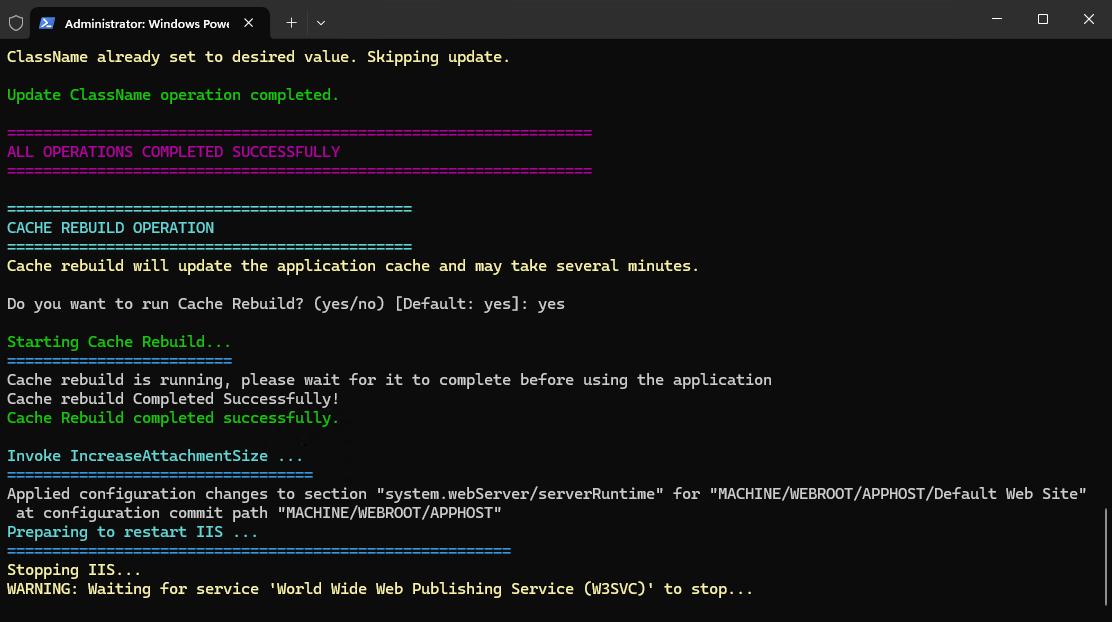Click the Update ClassName operation completed line
The width and height of the screenshot is (1112, 622).
point(173,95)
